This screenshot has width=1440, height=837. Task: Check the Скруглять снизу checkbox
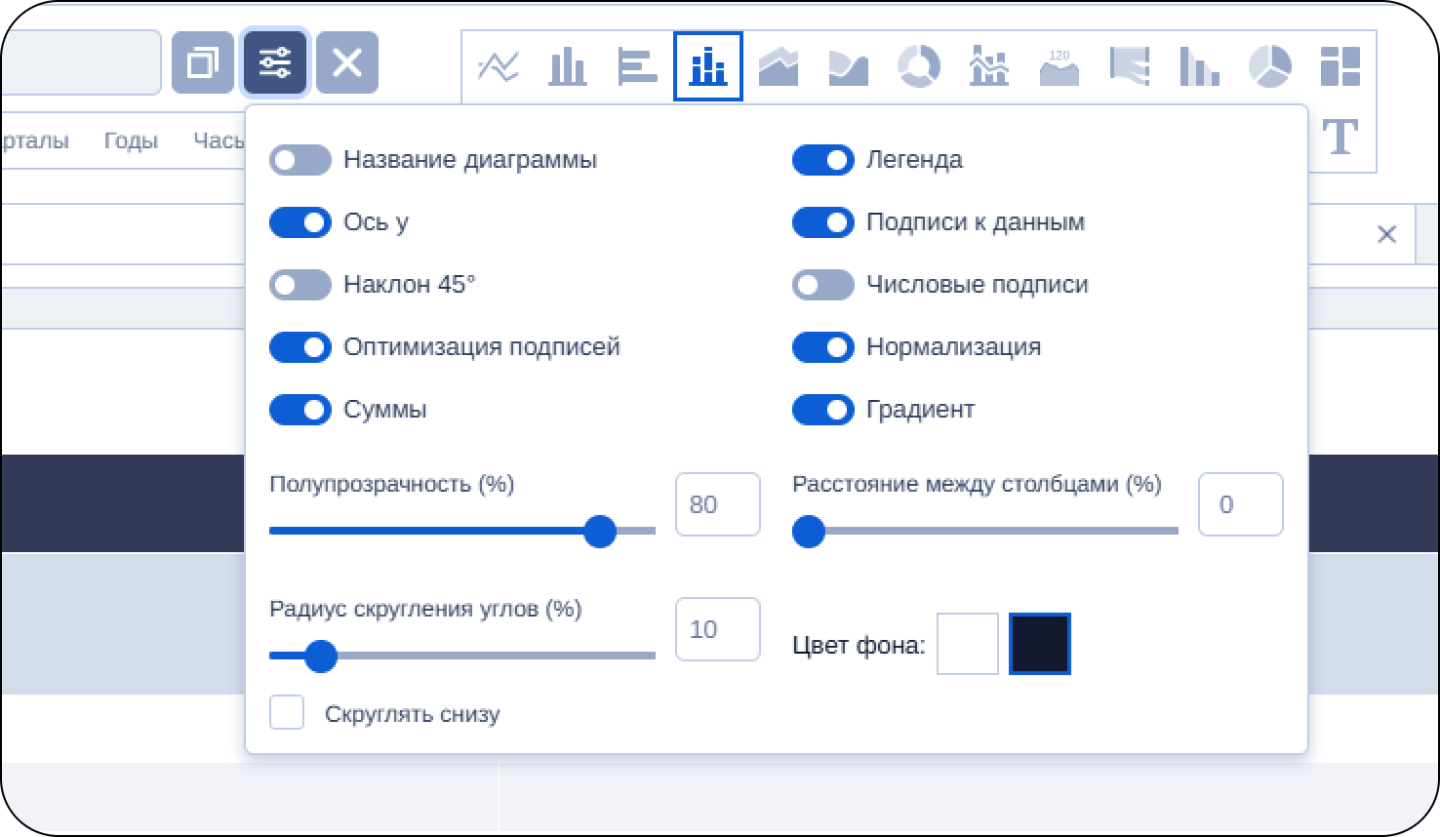point(287,714)
